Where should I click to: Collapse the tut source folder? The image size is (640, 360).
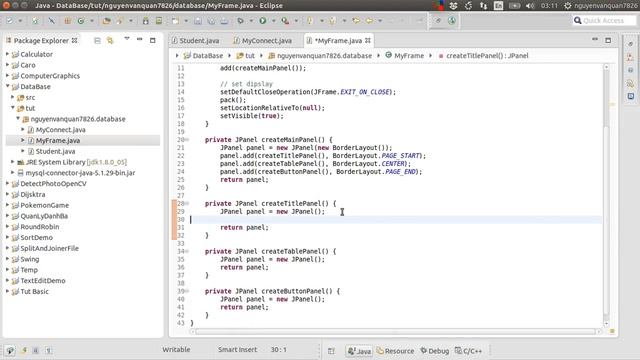tap(13, 108)
